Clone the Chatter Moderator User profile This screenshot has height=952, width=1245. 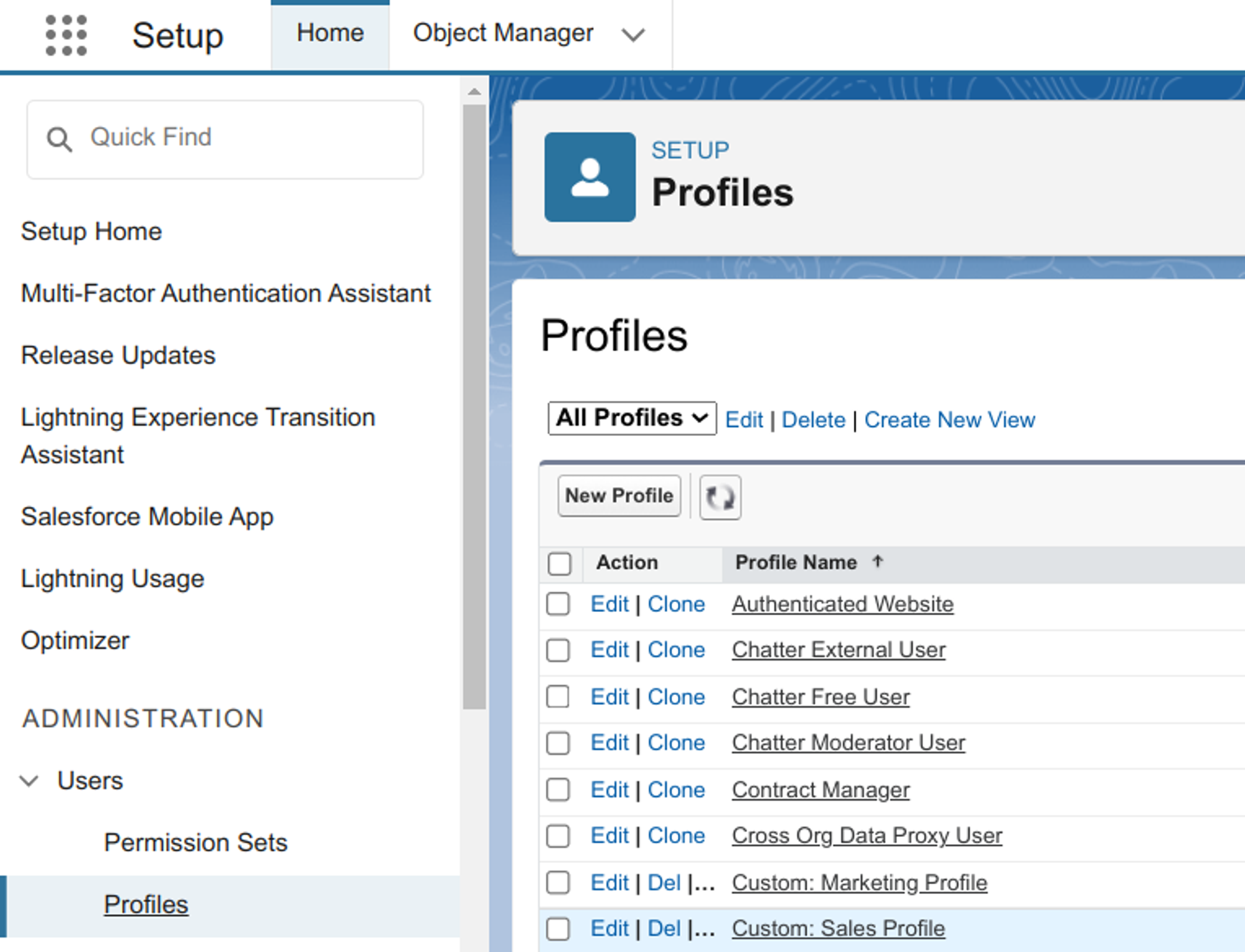point(676,743)
